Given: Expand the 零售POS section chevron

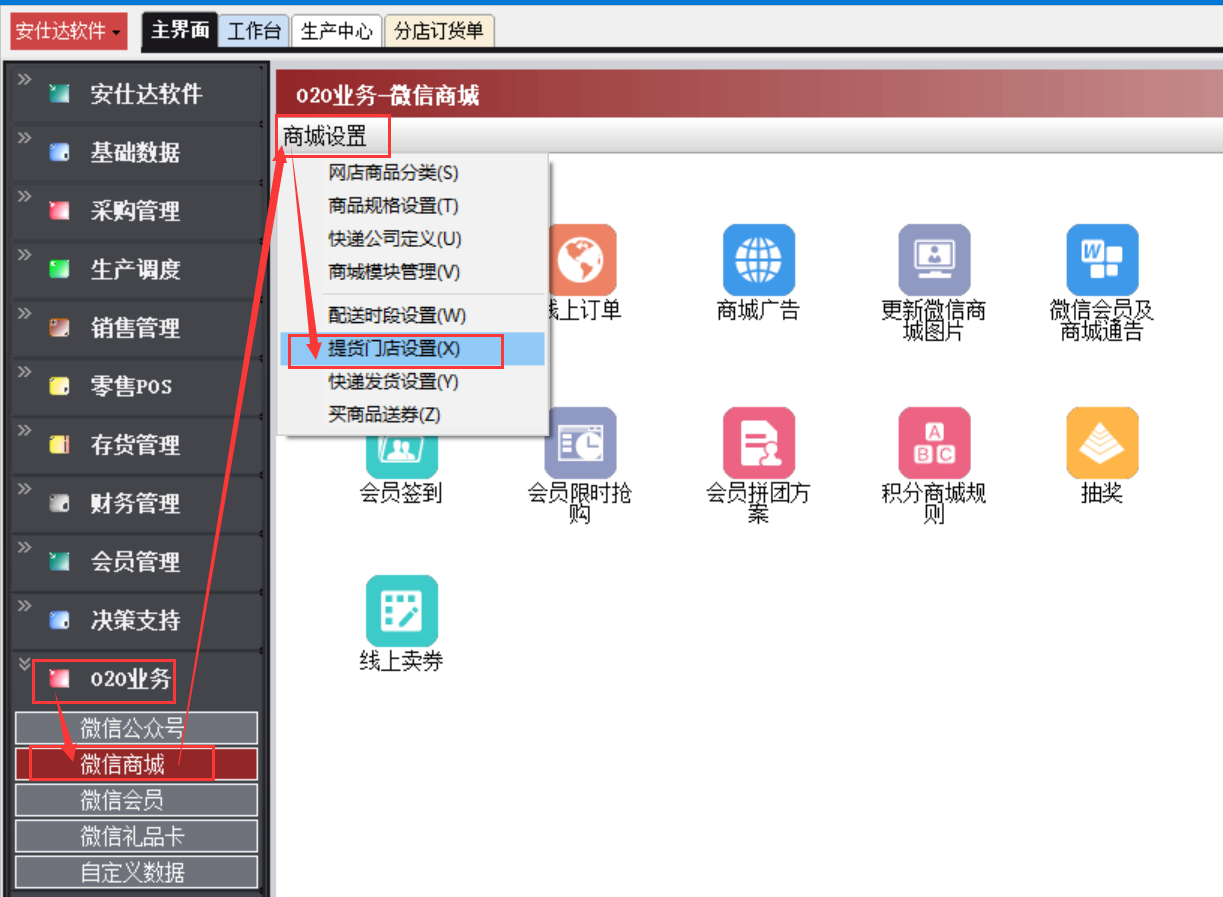Looking at the screenshot, I should click(x=24, y=371).
